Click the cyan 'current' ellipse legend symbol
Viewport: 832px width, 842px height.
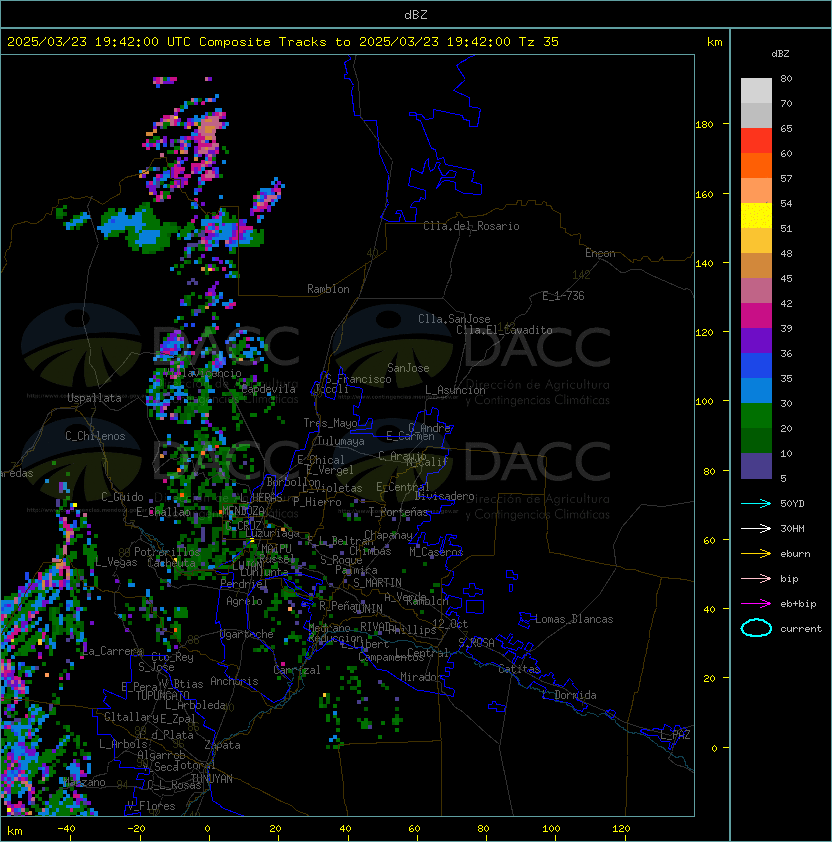pyautogui.click(x=756, y=628)
